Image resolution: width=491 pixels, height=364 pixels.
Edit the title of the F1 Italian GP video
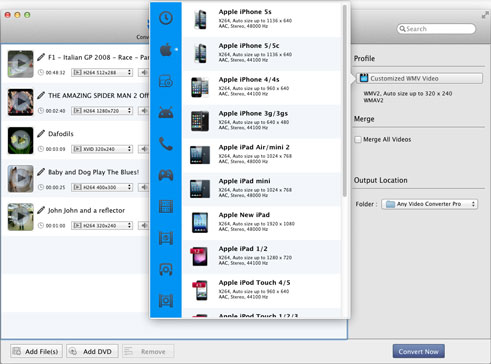pyautogui.click(x=41, y=57)
